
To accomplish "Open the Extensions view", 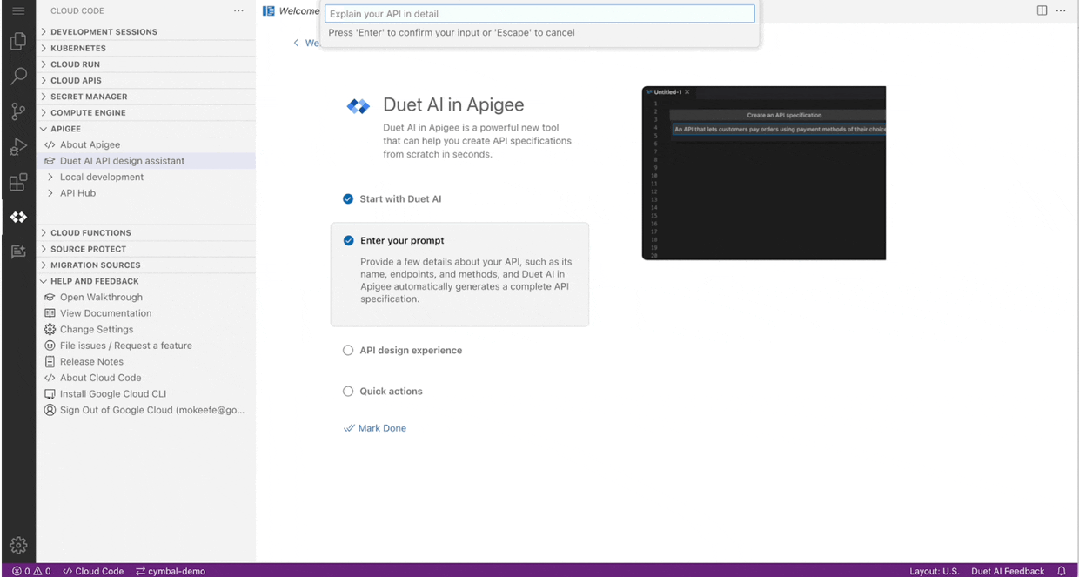I will point(19,182).
